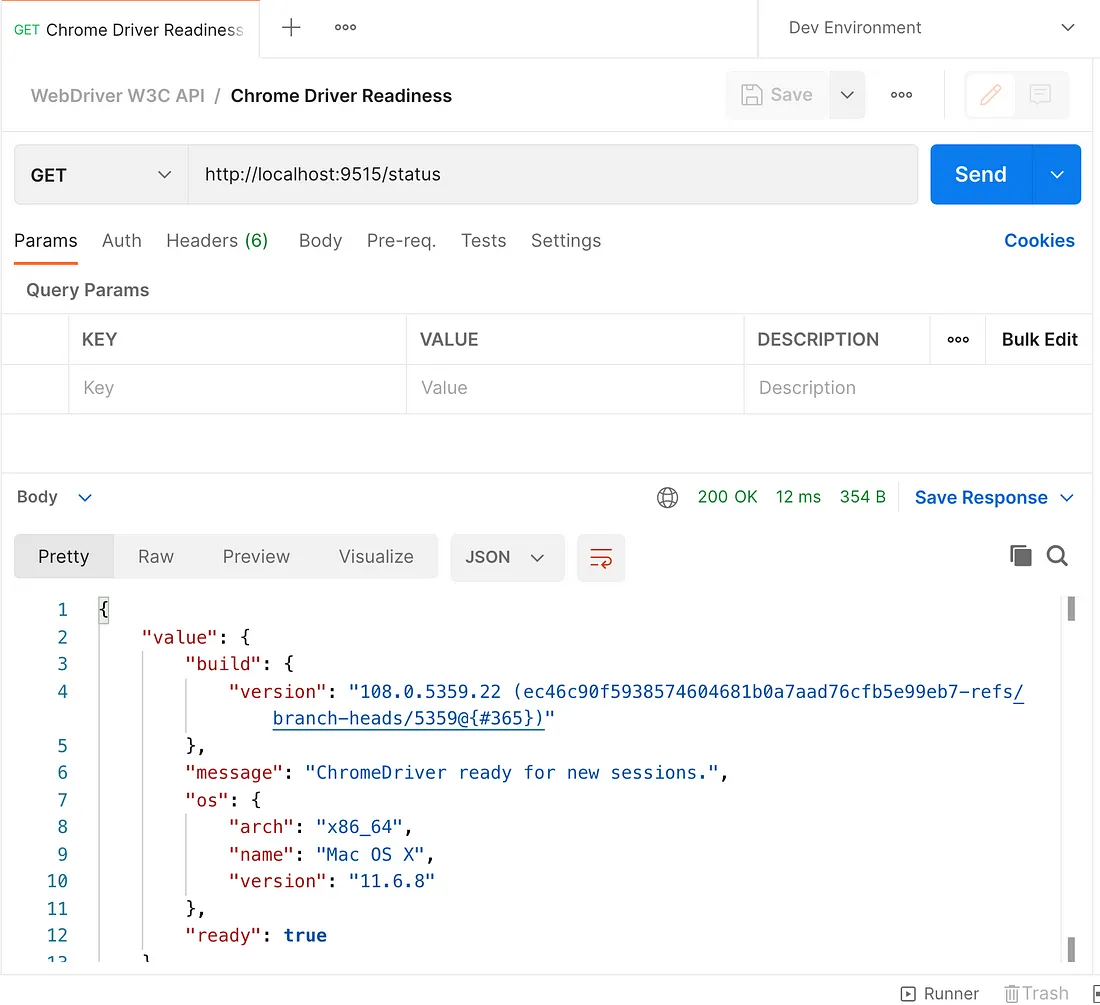Open more actions dots next to Save
This screenshot has height=1005, width=1100.
pyautogui.click(x=901, y=95)
